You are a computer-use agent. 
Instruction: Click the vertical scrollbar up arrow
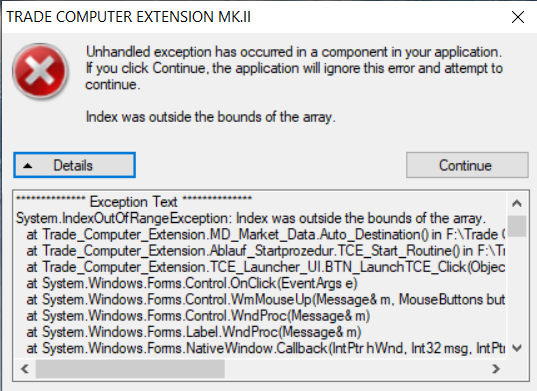pos(517,203)
